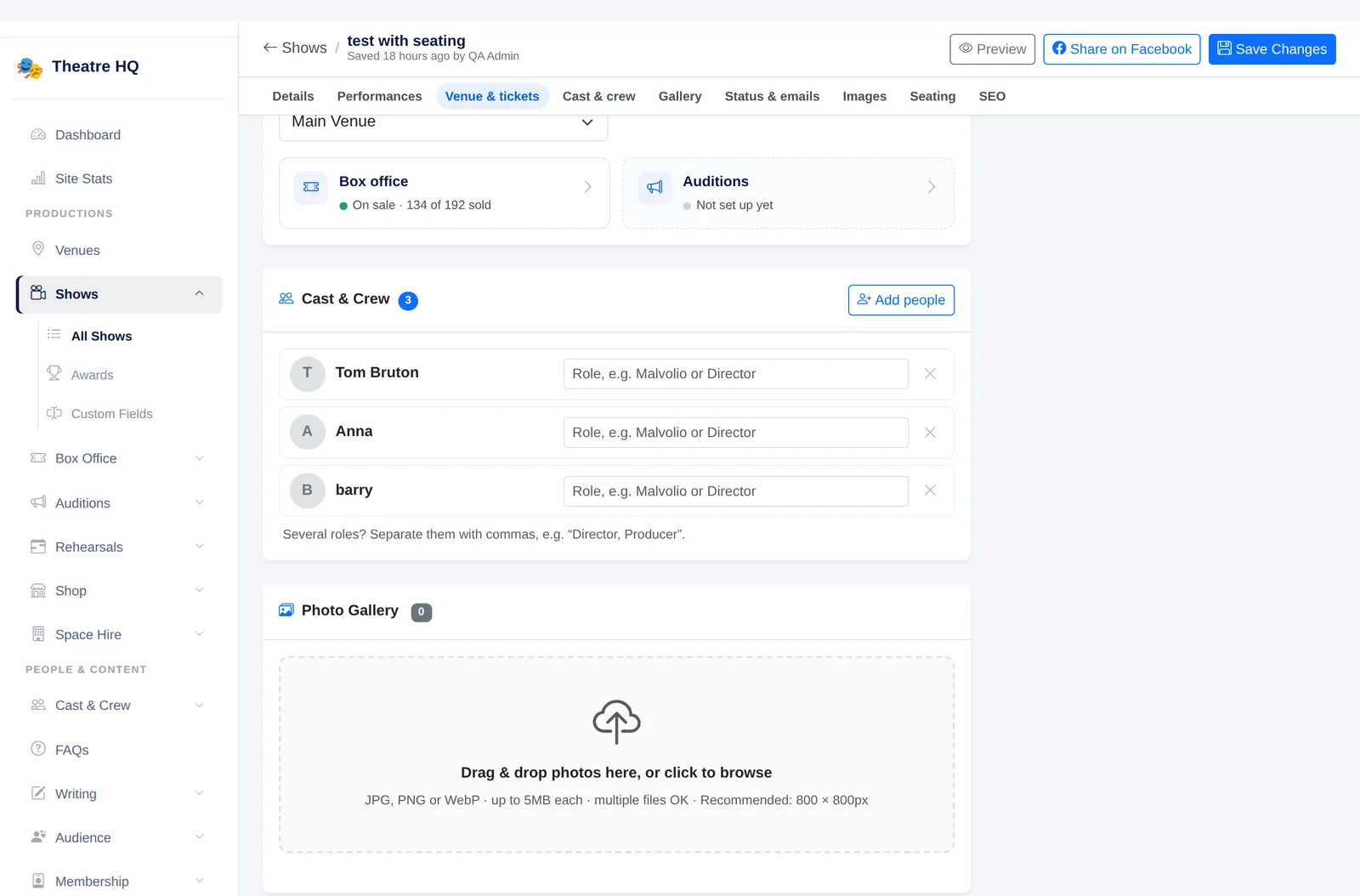Select the Status & emails tab

pyautogui.click(x=772, y=96)
